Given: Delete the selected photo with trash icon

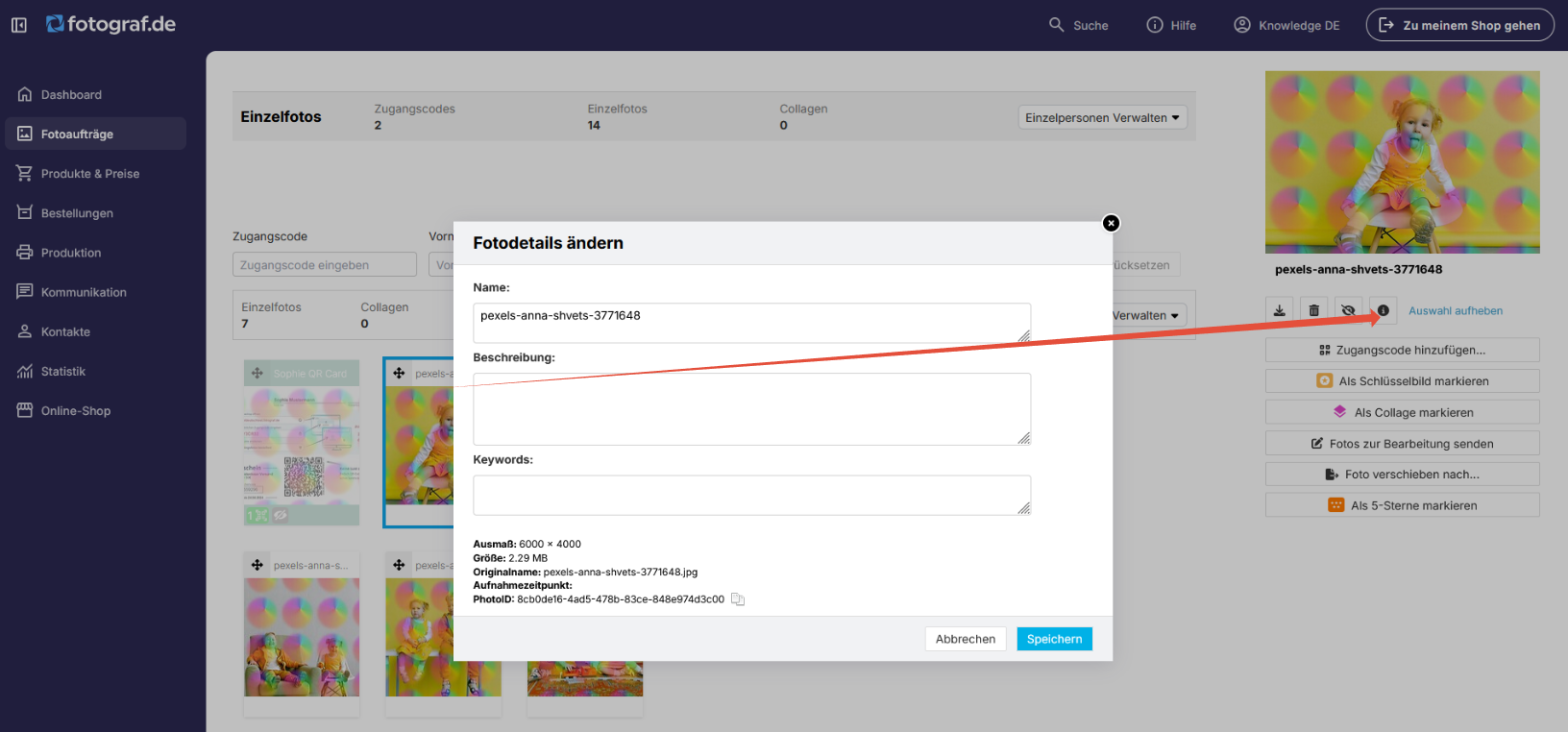Looking at the screenshot, I should coord(1313,310).
